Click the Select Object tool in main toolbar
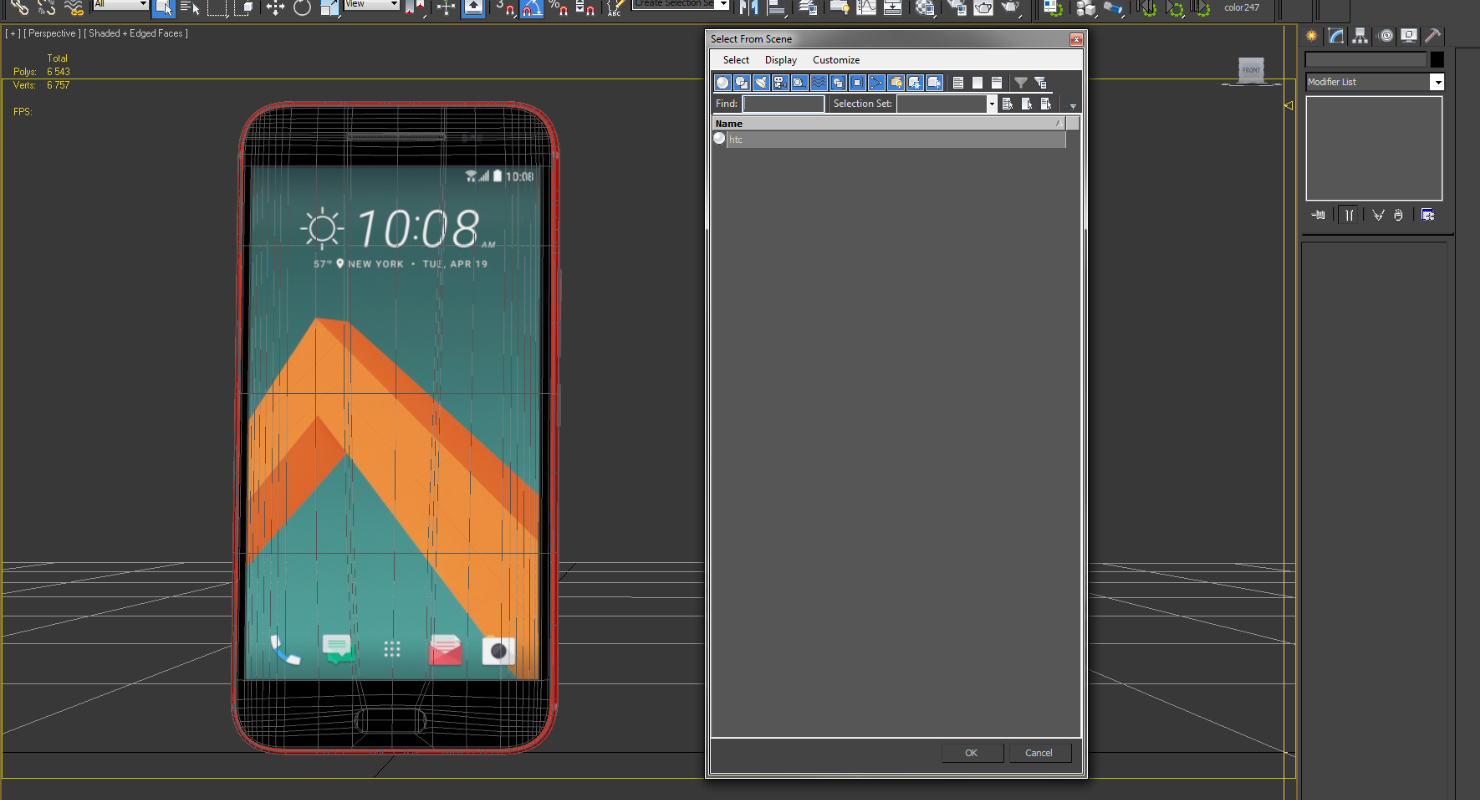Viewport: 1480px width, 800px height. [163, 8]
